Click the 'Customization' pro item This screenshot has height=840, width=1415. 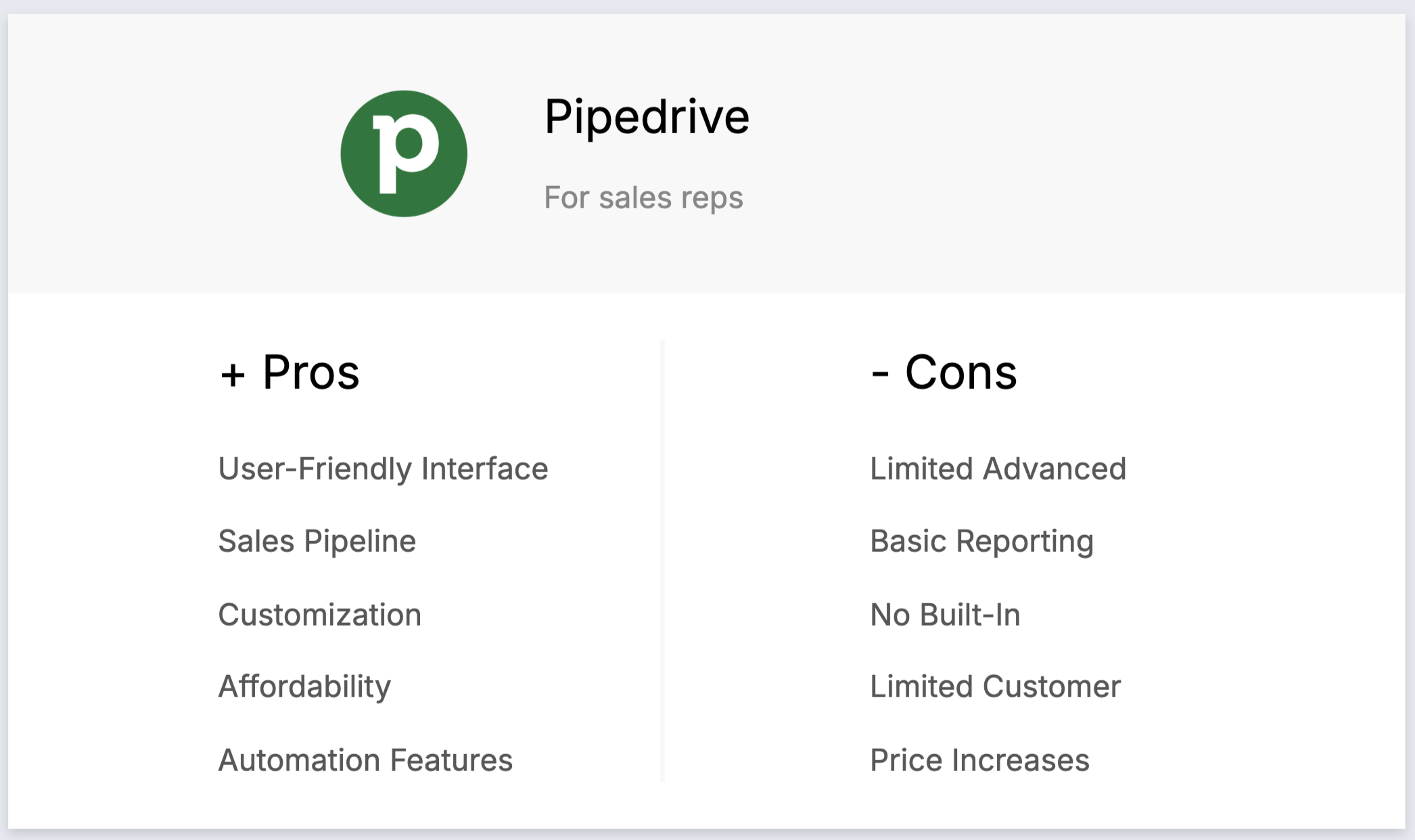(x=319, y=615)
